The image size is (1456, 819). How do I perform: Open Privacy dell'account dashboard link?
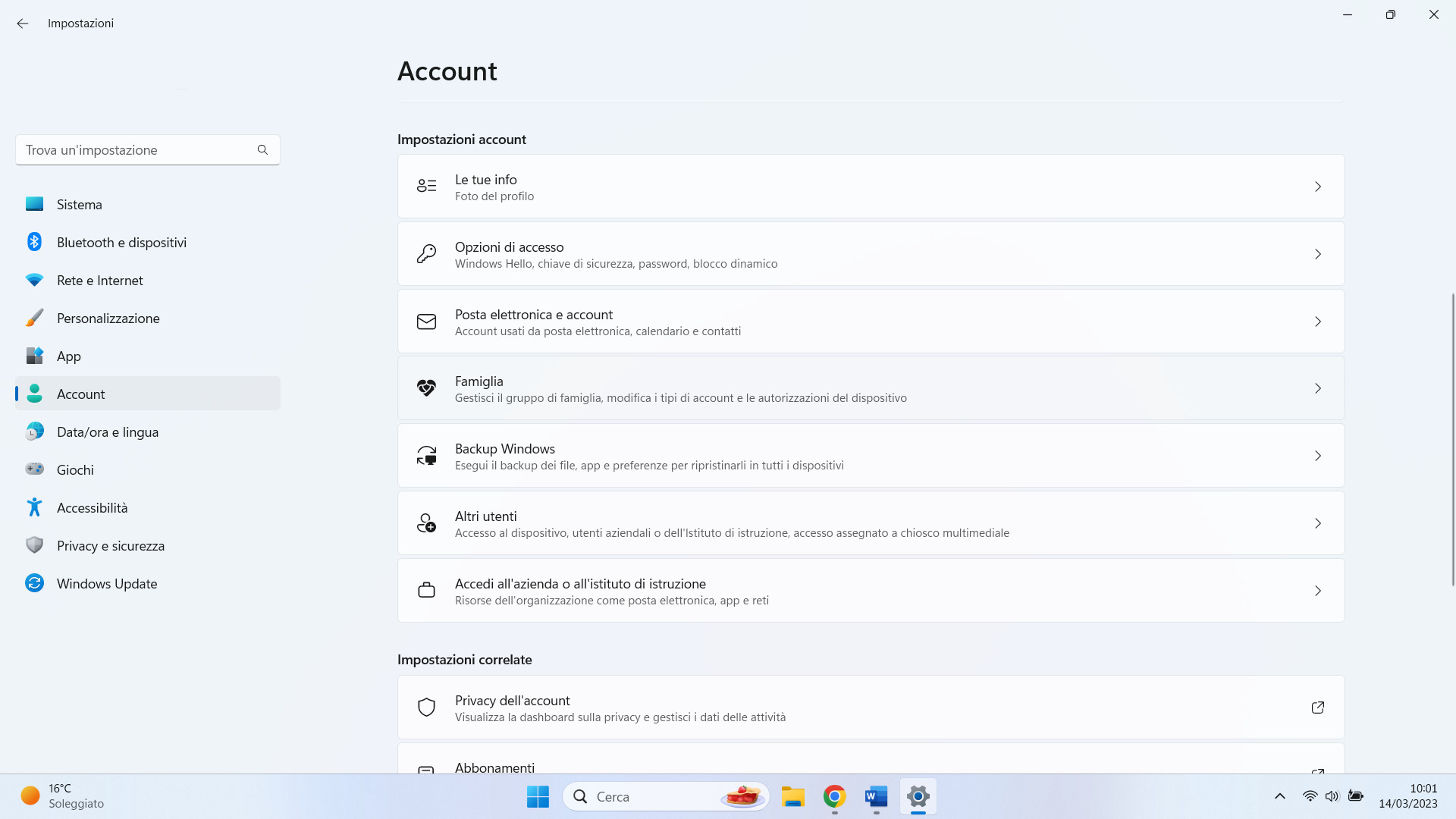(x=1318, y=707)
